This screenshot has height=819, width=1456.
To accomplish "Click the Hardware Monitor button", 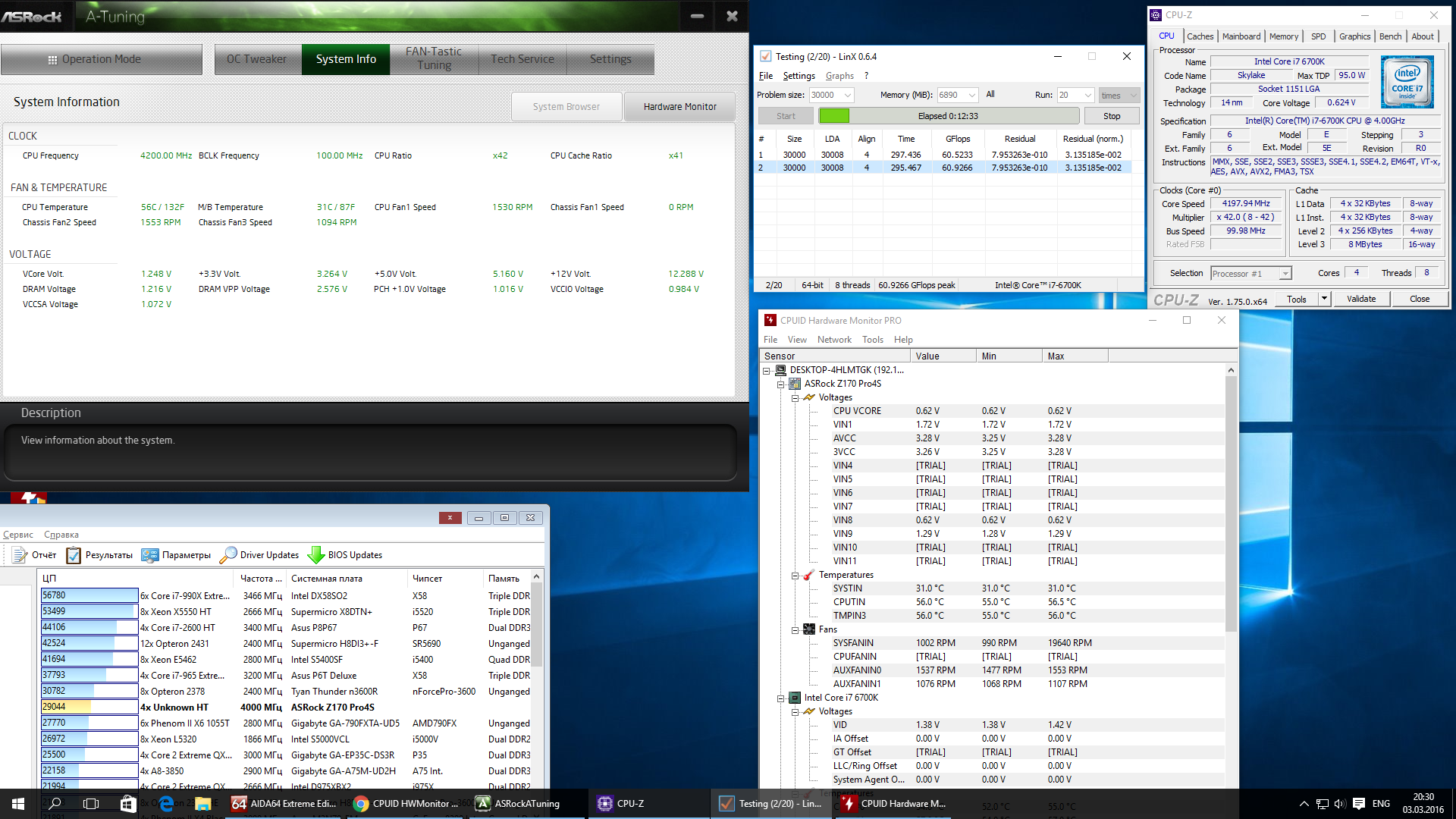I will click(x=679, y=107).
